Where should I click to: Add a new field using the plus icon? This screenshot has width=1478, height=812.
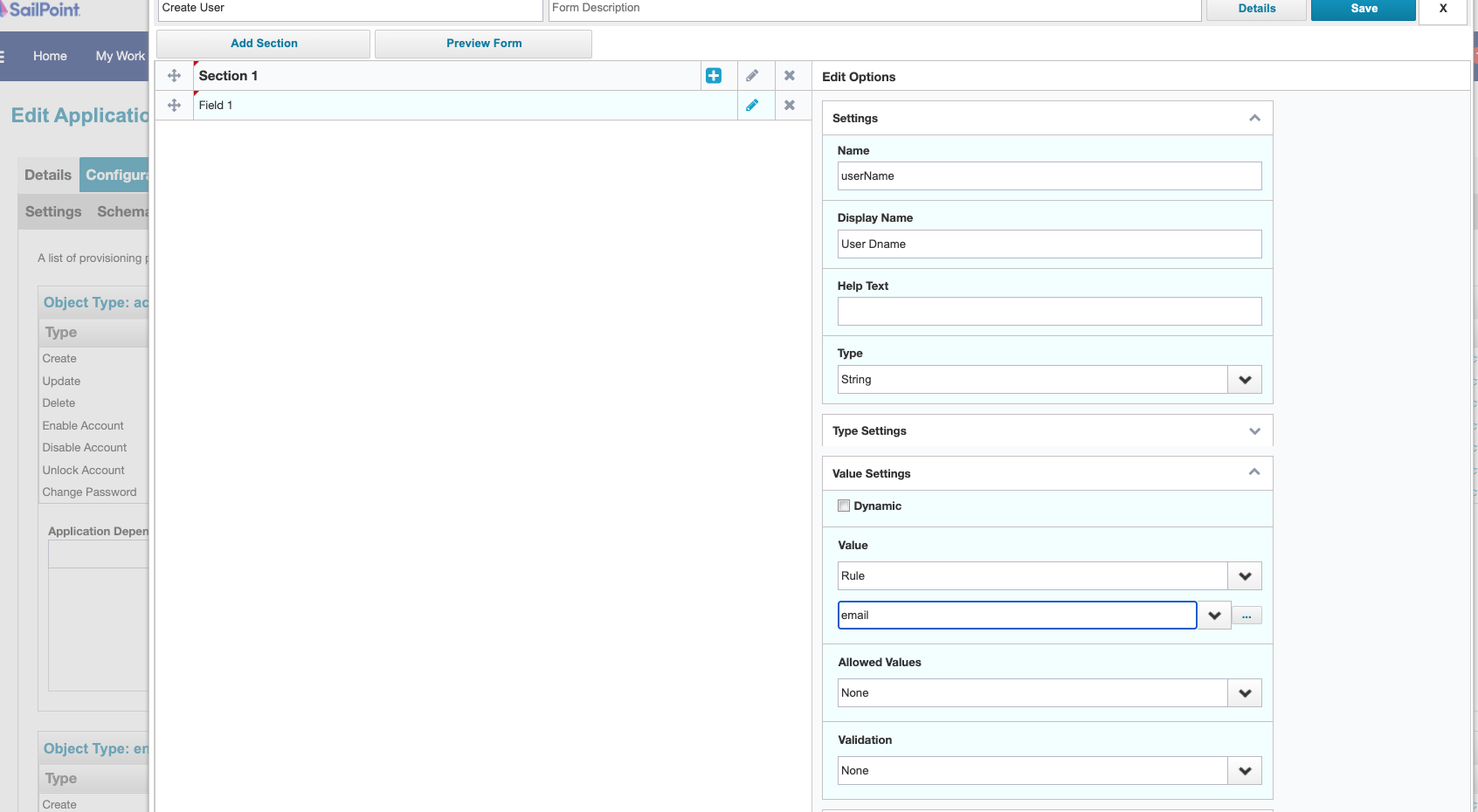click(x=715, y=75)
